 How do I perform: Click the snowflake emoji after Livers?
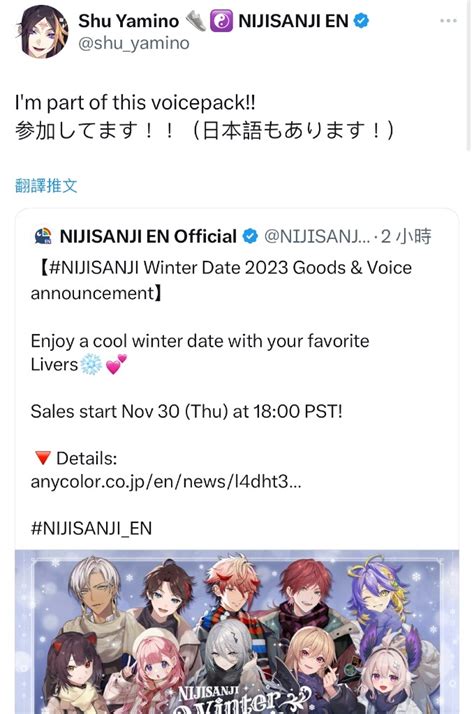91,365
